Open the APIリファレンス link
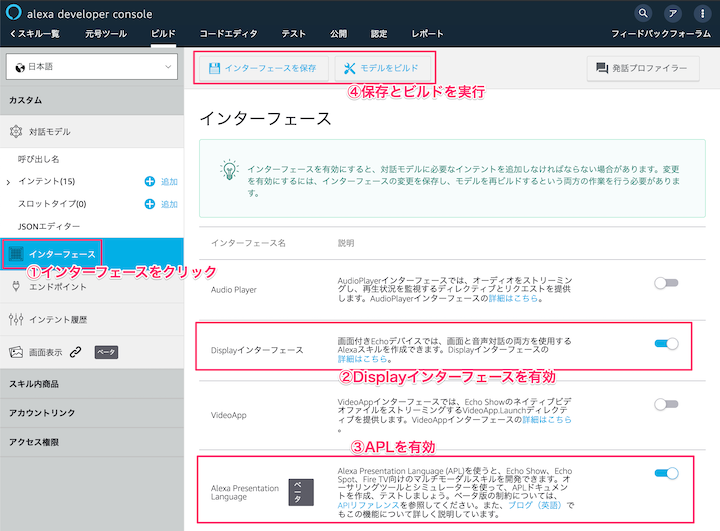The width and height of the screenshot is (720, 531). 368,505
